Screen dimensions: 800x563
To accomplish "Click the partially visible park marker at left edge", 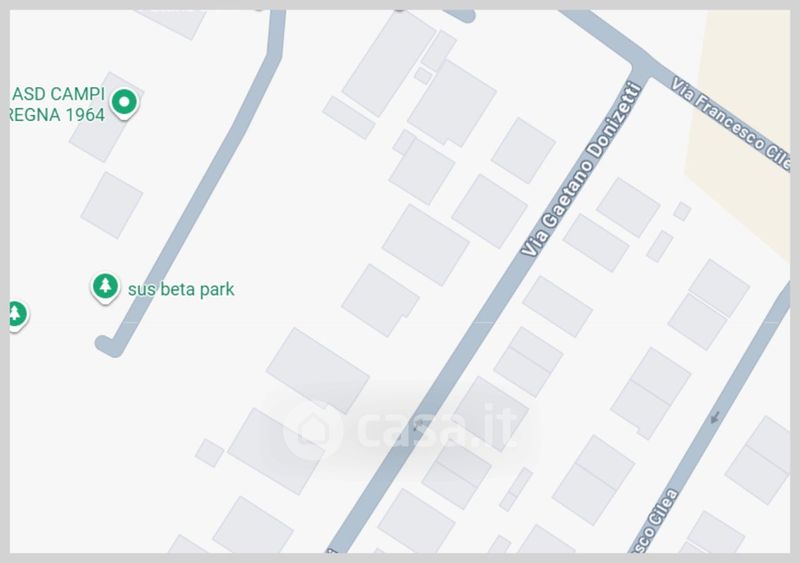I will (x=18, y=315).
